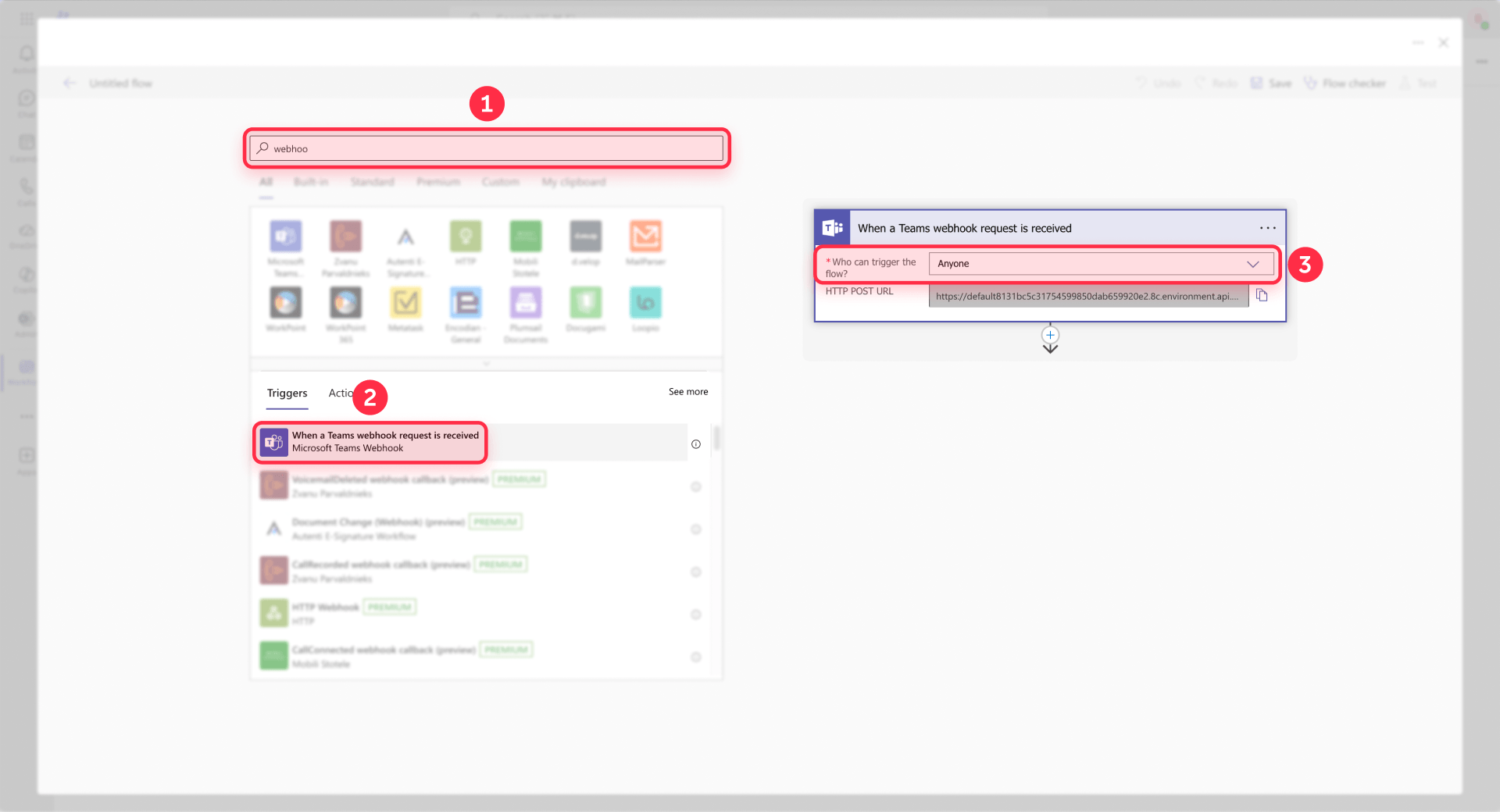Open the Flow checker

coord(1345,83)
